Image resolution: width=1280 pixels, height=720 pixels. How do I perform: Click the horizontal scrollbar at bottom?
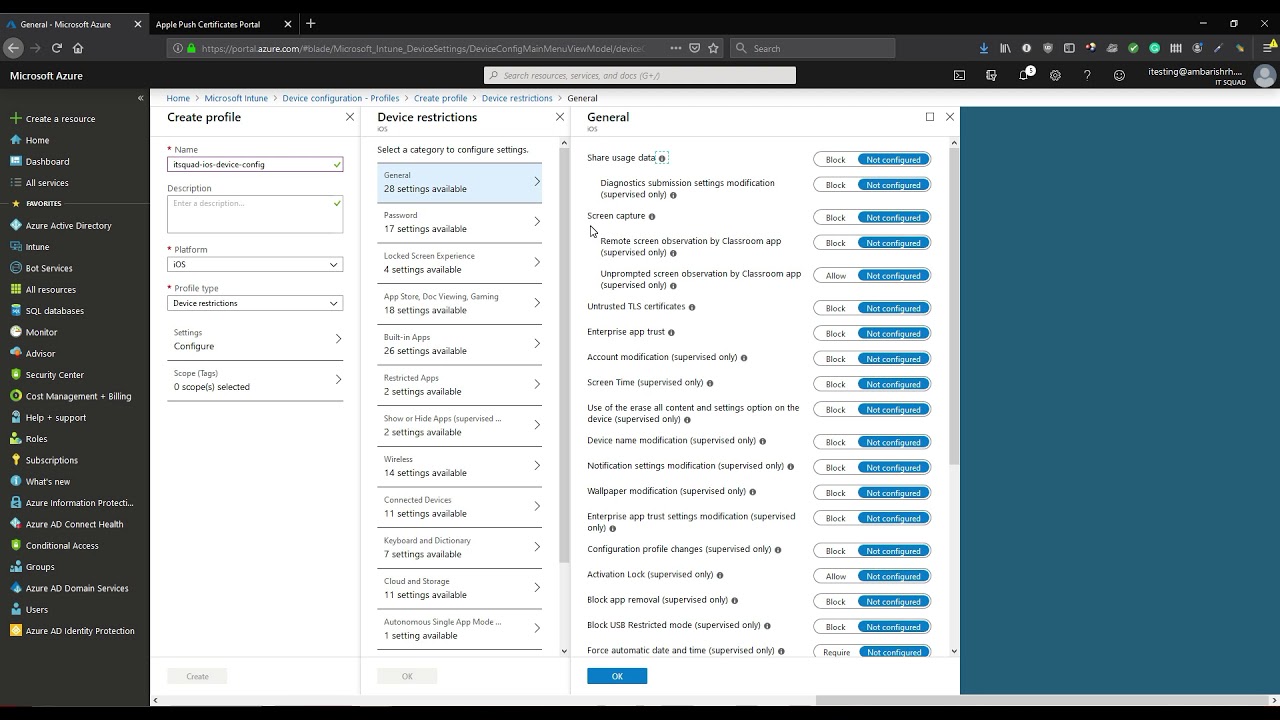point(1044,700)
